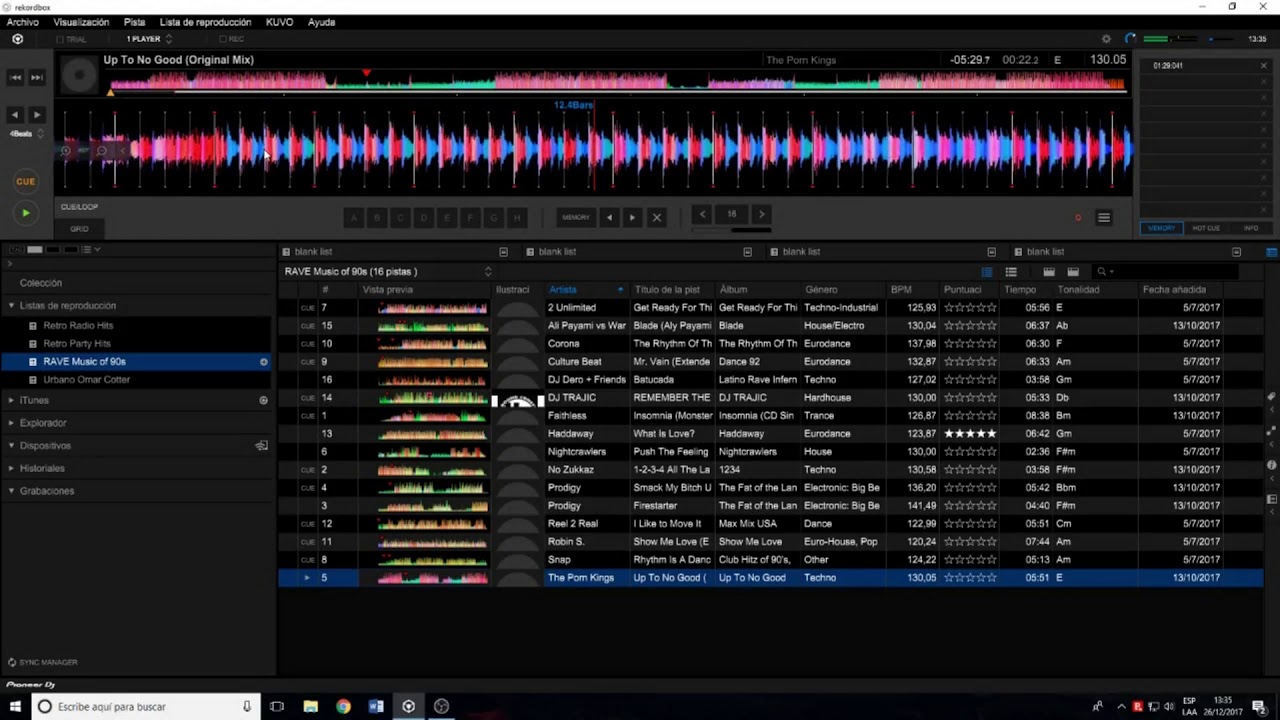Collapse Dispositivos tree node
This screenshot has height=720, width=1280.
pyautogui.click(x=11, y=446)
